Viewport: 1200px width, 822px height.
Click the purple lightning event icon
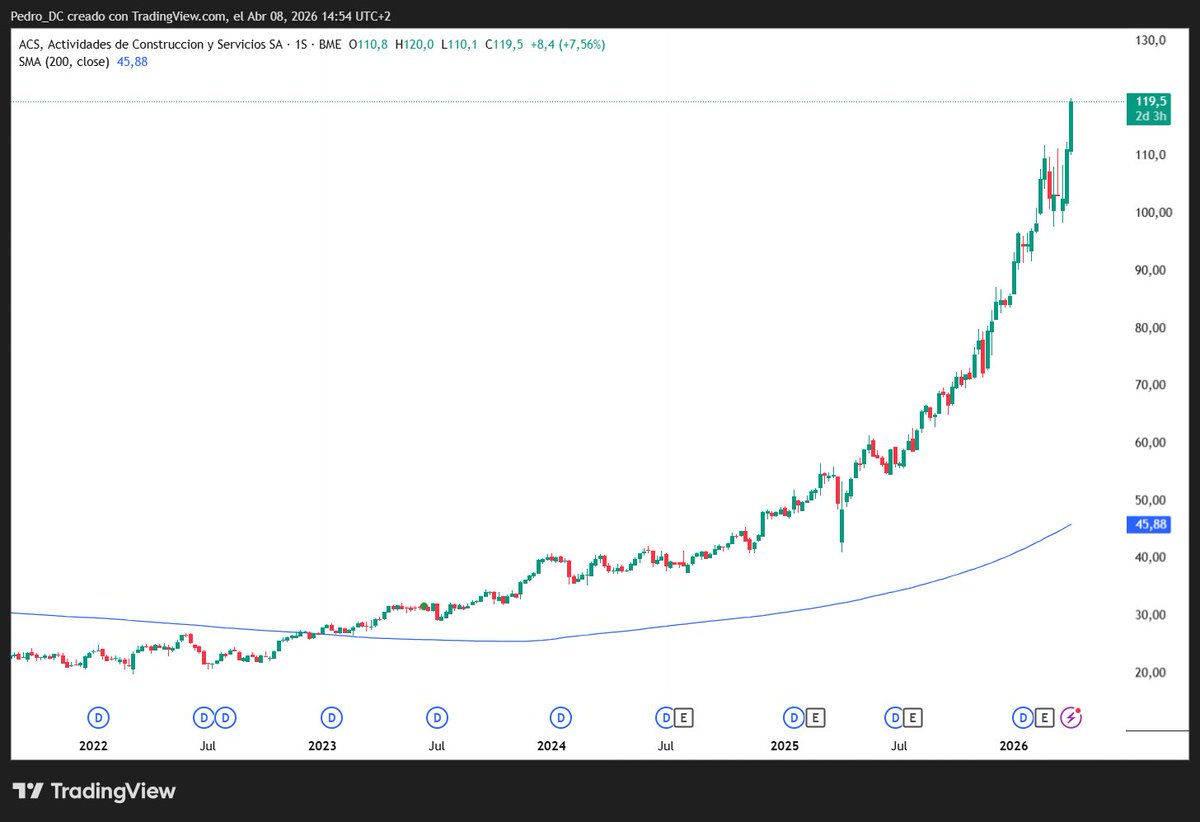pos(1071,717)
